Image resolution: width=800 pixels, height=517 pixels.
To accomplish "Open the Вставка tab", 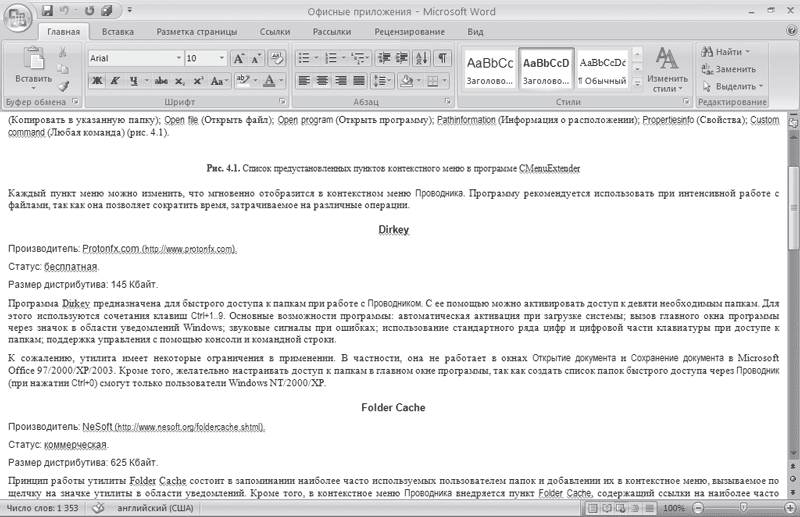I will (118, 32).
